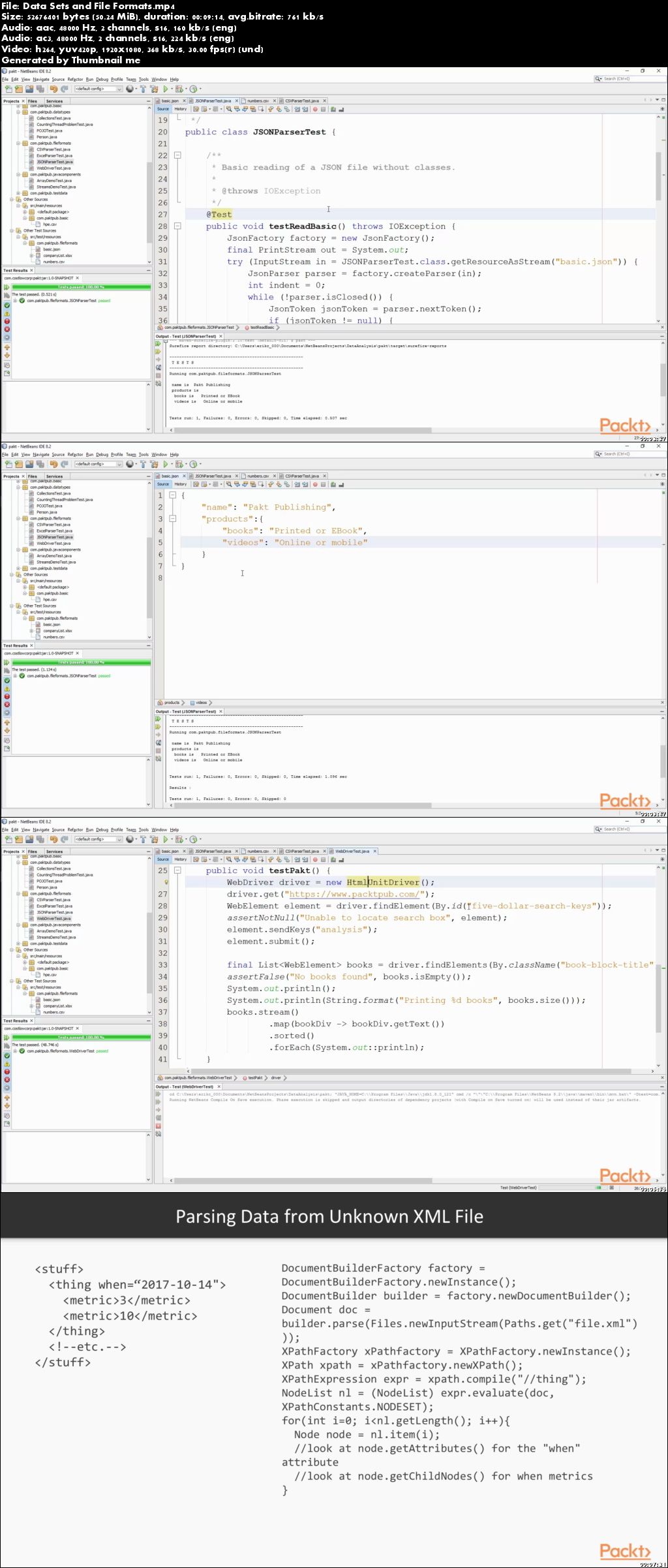This screenshot has height=1568, width=668.
Task: Click testPakt breadcrumb below WebDriverTest editor
Action: [x=255, y=1077]
